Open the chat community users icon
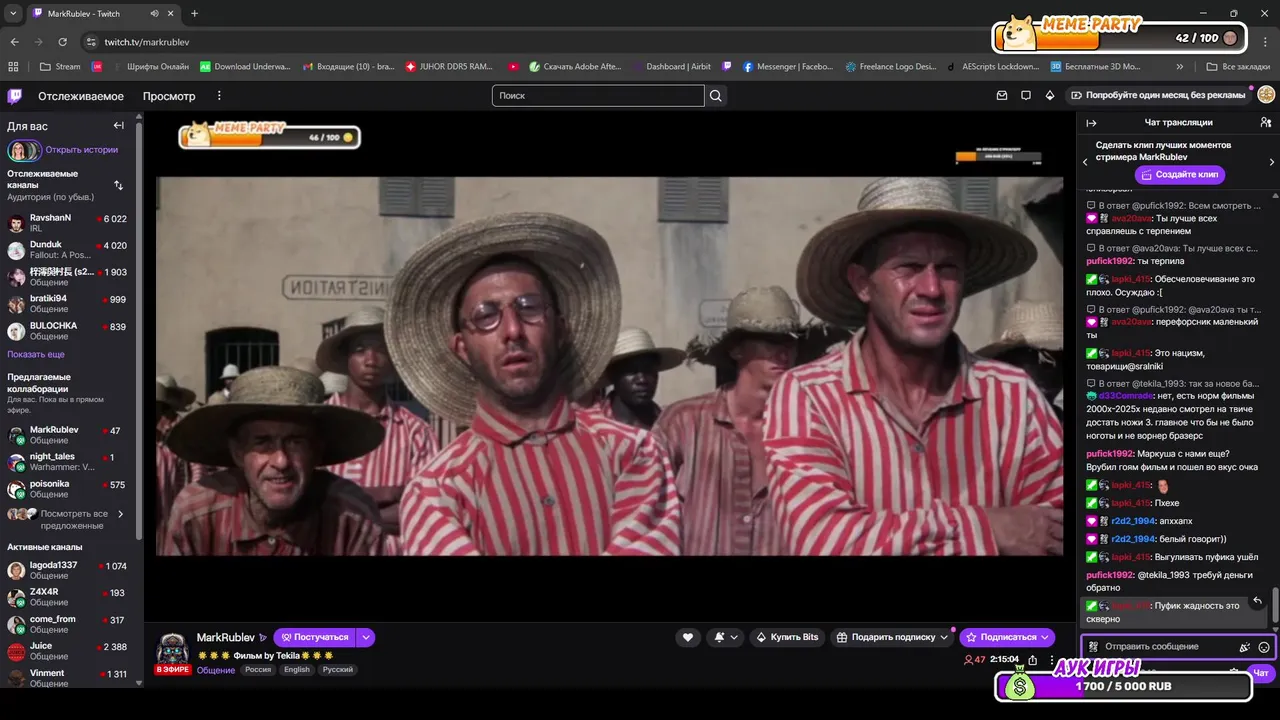 click(1266, 122)
